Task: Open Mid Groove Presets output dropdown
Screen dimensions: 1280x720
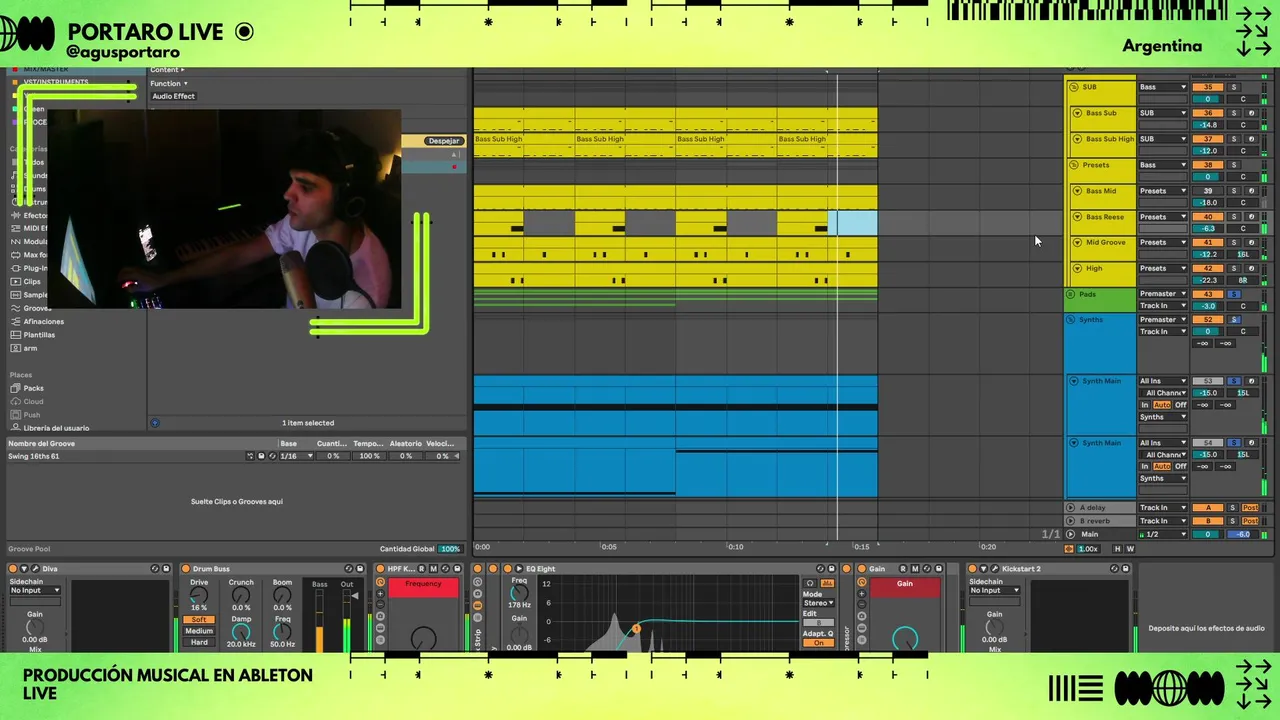Action: (1163, 242)
